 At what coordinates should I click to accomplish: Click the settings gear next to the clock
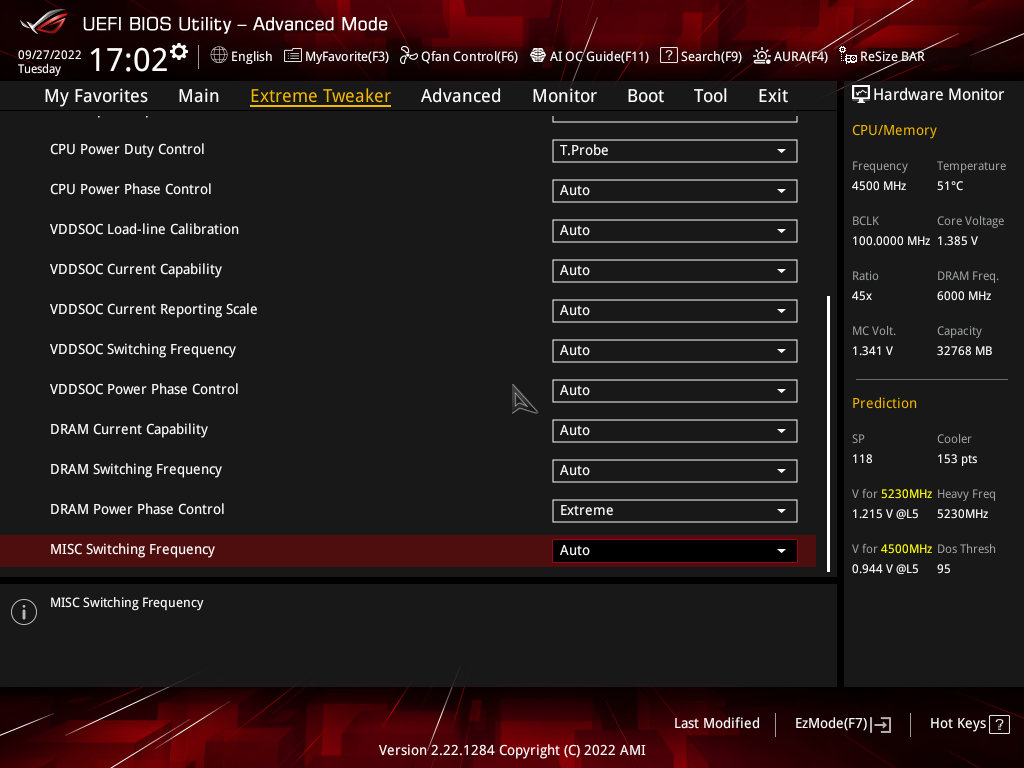click(179, 52)
